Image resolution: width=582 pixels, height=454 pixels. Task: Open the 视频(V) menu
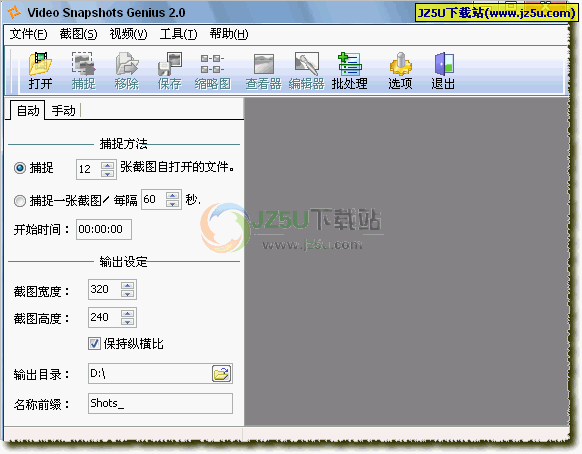tap(128, 34)
